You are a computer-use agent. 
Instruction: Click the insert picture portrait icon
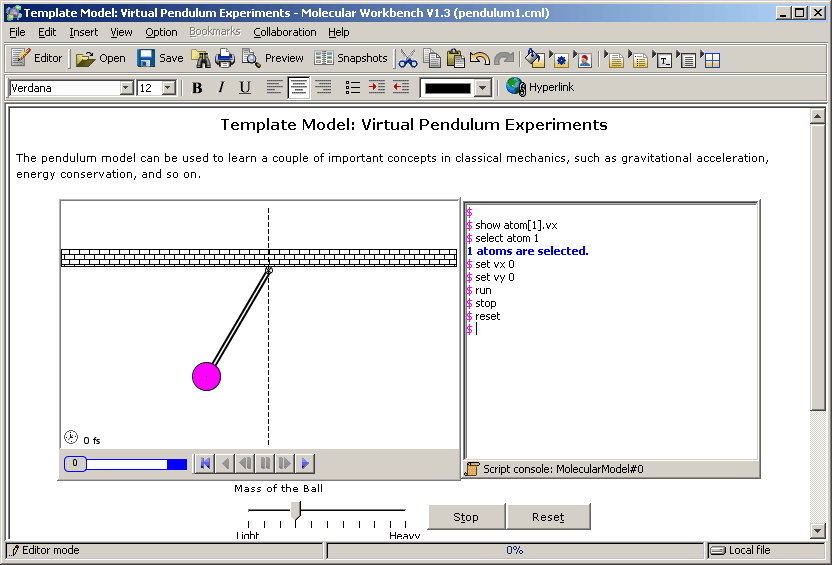pyautogui.click(x=584, y=59)
